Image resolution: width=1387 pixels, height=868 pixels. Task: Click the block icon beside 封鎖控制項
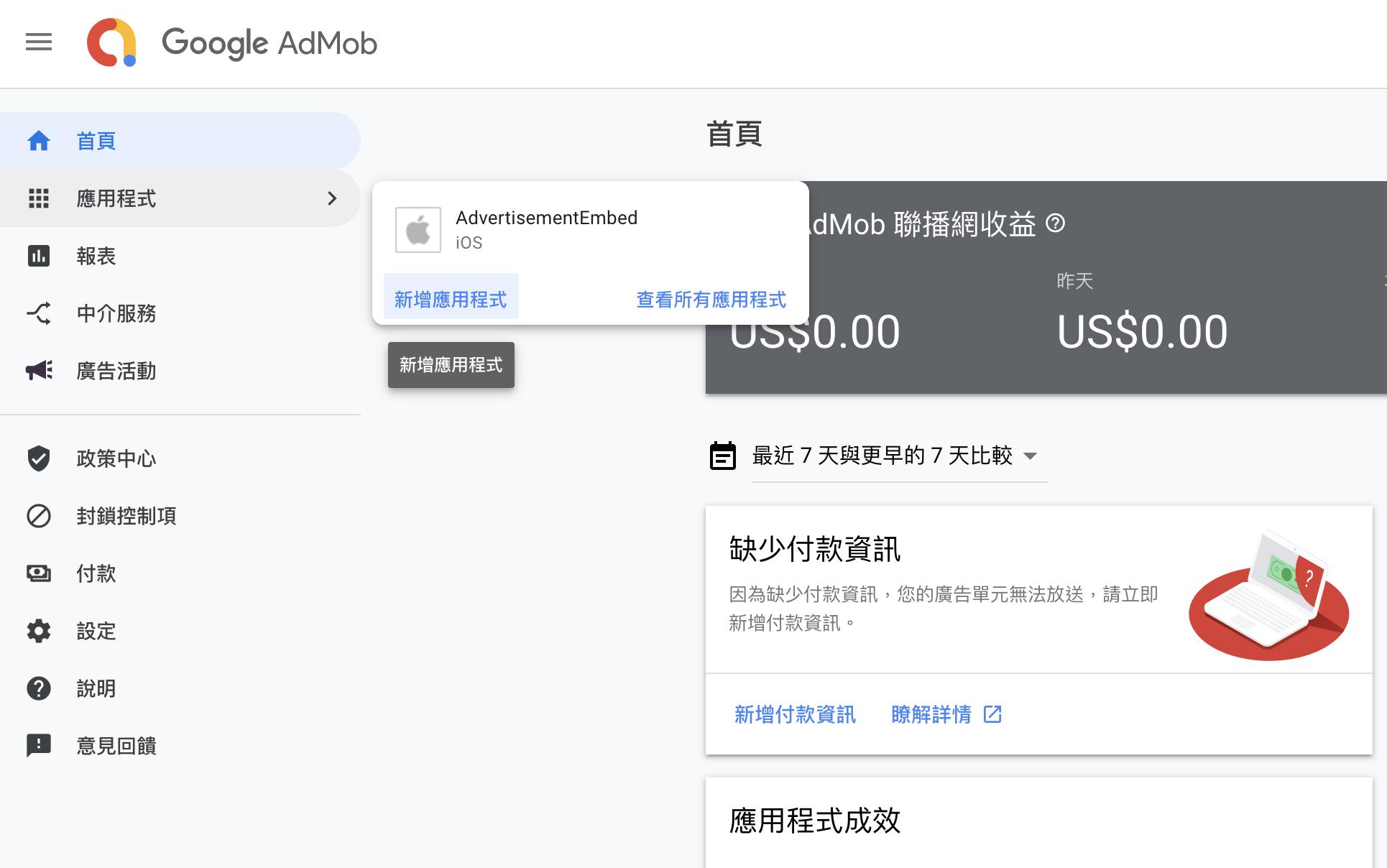39,516
